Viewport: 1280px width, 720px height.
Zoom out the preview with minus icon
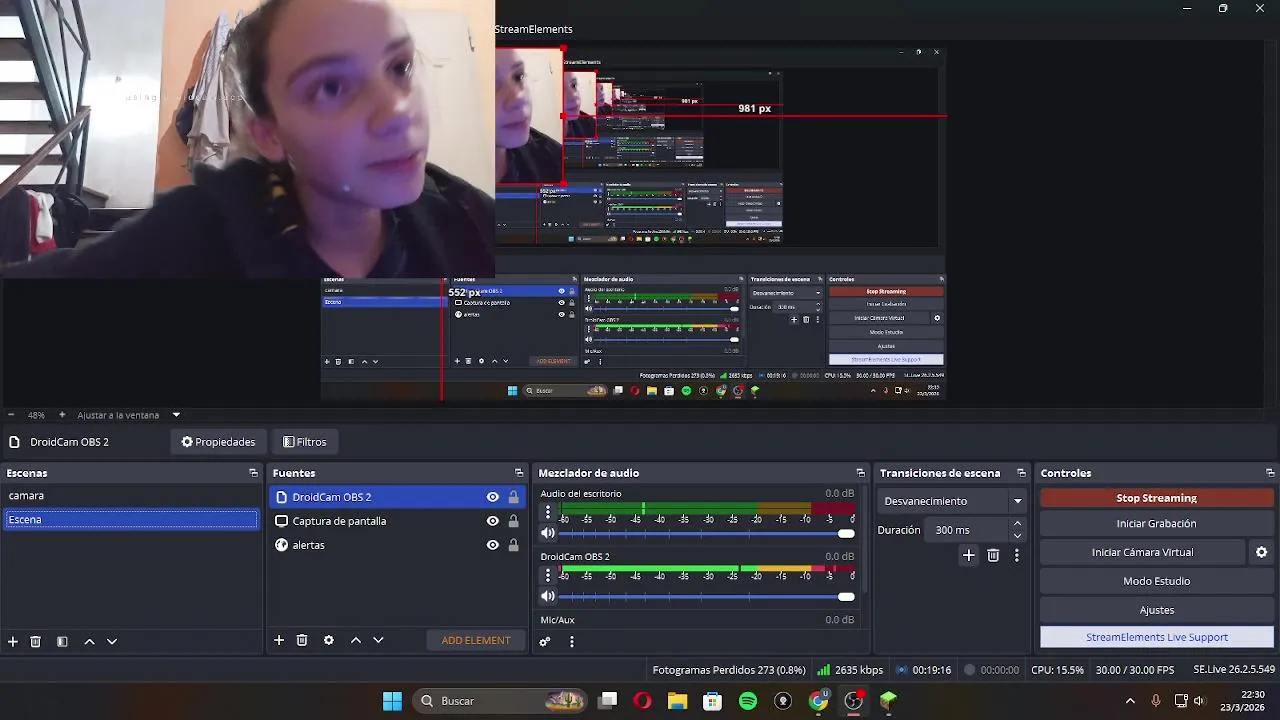coord(11,415)
